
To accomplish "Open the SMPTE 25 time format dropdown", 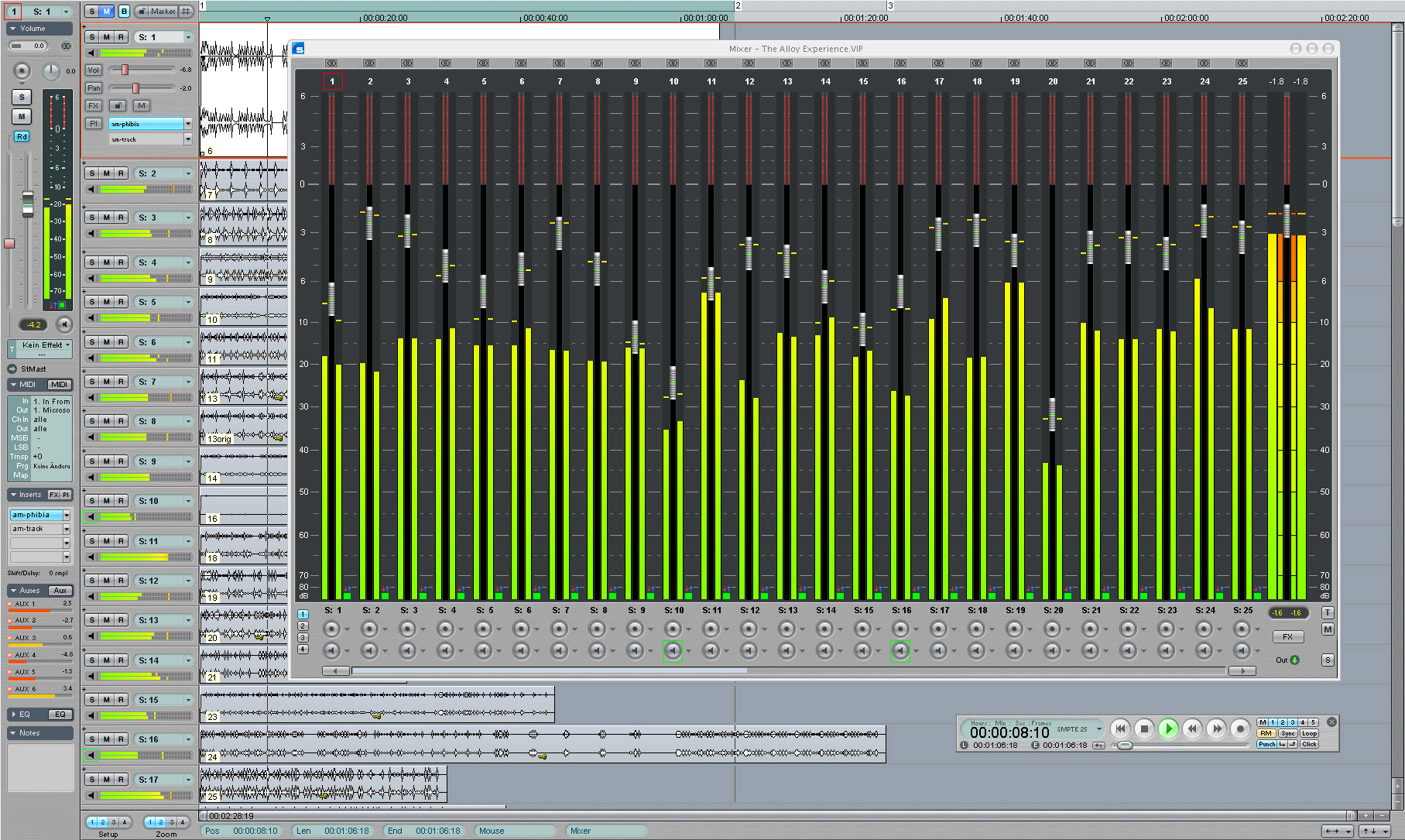I will pyautogui.click(x=1099, y=729).
